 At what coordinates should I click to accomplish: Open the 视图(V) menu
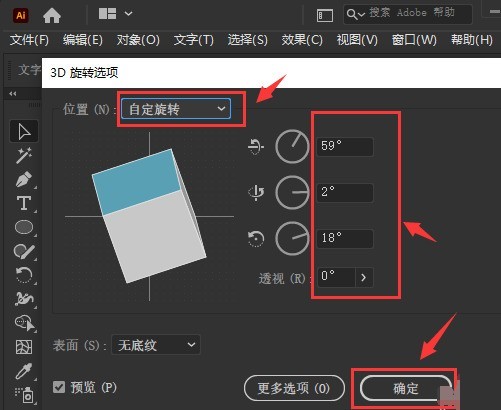(x=357, y=40)
